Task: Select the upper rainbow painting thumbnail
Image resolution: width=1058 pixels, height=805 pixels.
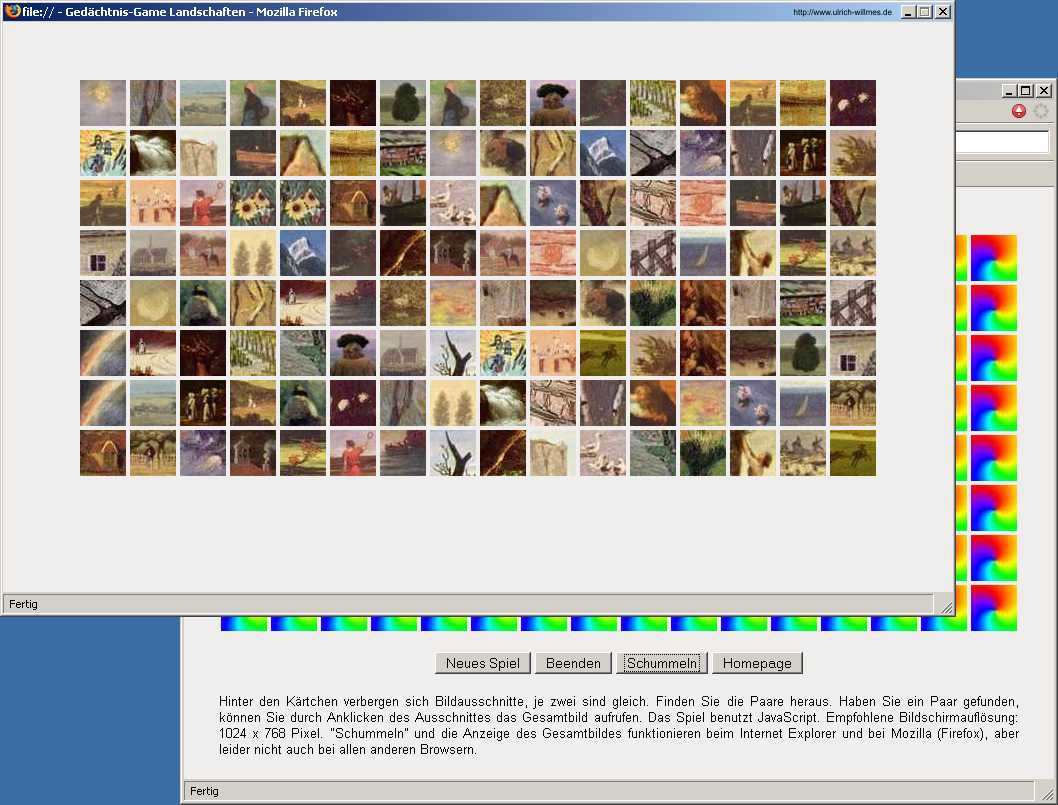Action: point(103,353)
